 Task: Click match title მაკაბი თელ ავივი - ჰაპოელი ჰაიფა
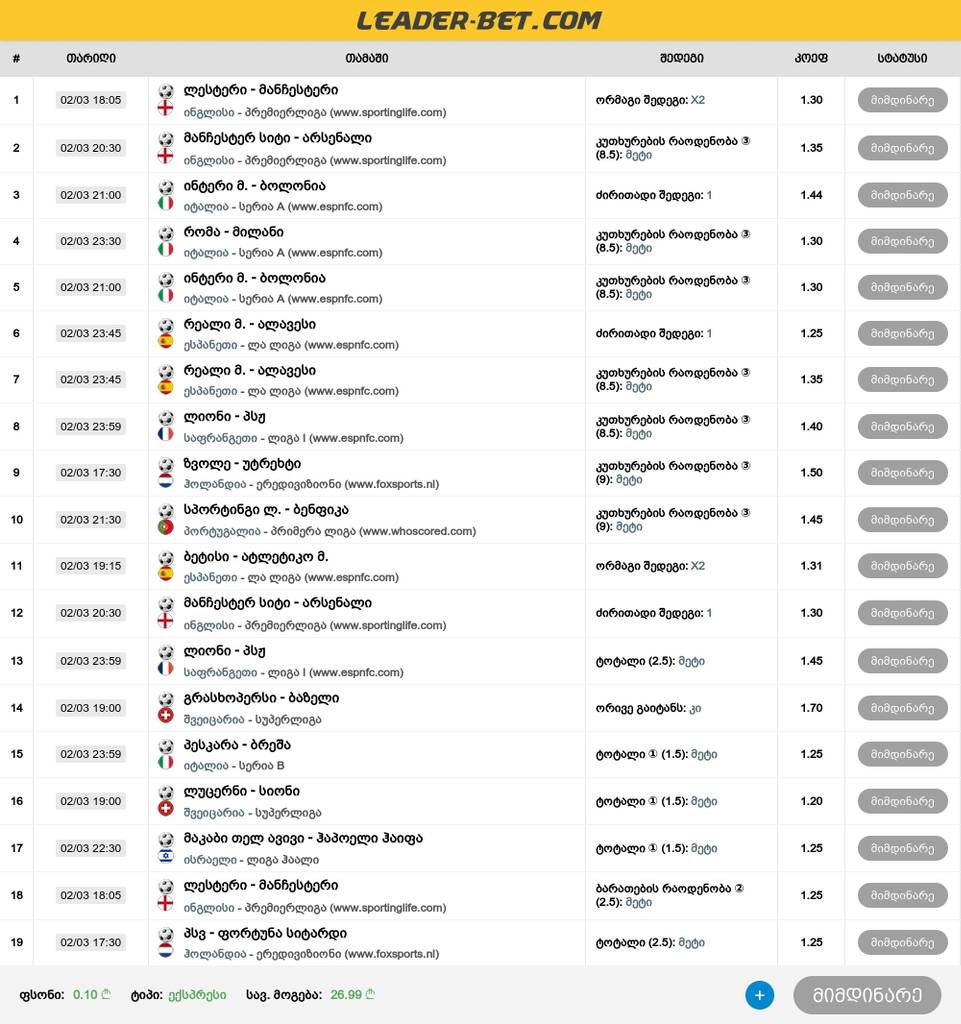tap(303, 838)
